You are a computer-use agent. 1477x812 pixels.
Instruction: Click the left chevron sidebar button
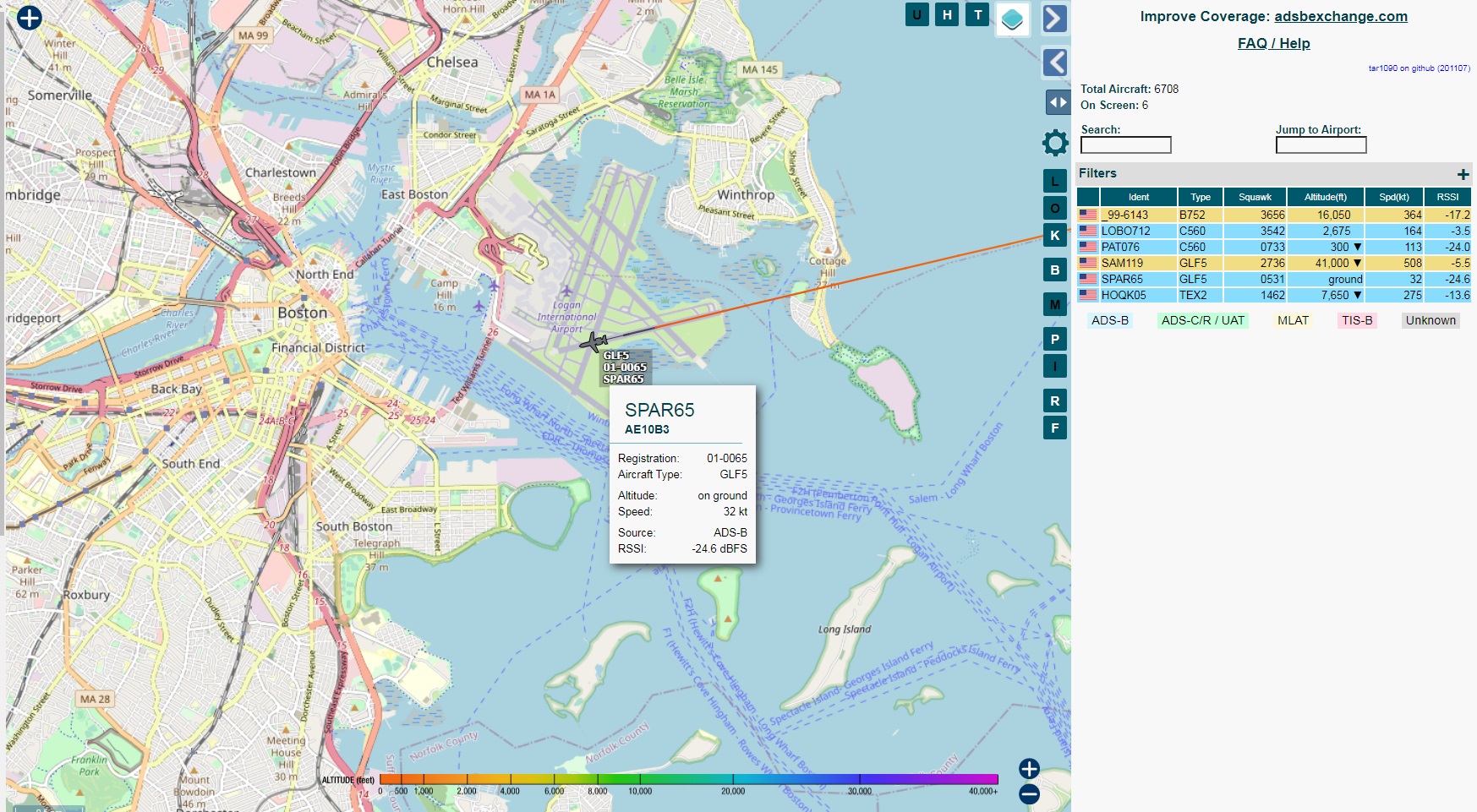pyautogui.click(x=1054, y=63)
